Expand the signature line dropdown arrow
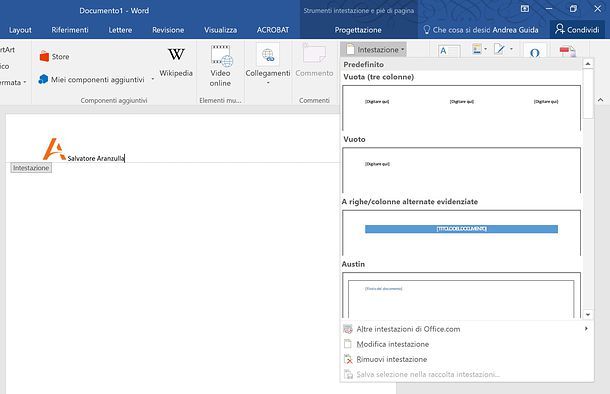 click(511, 49)
